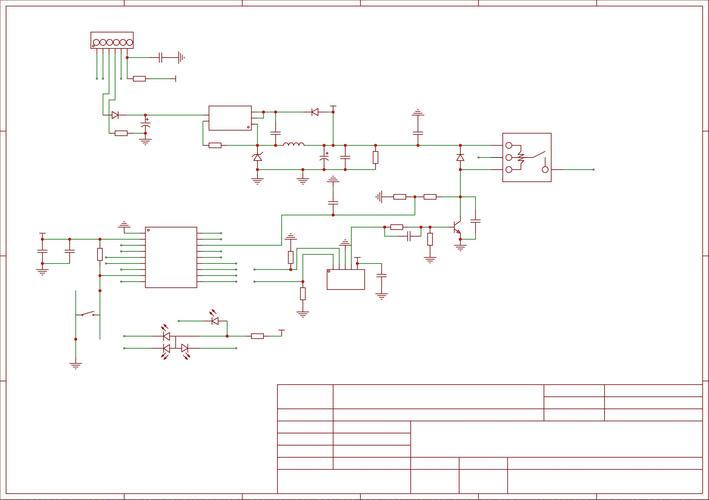Click the capacitor beside the top connector
Viewport: 709px width, 500px height.
(160, 58)
